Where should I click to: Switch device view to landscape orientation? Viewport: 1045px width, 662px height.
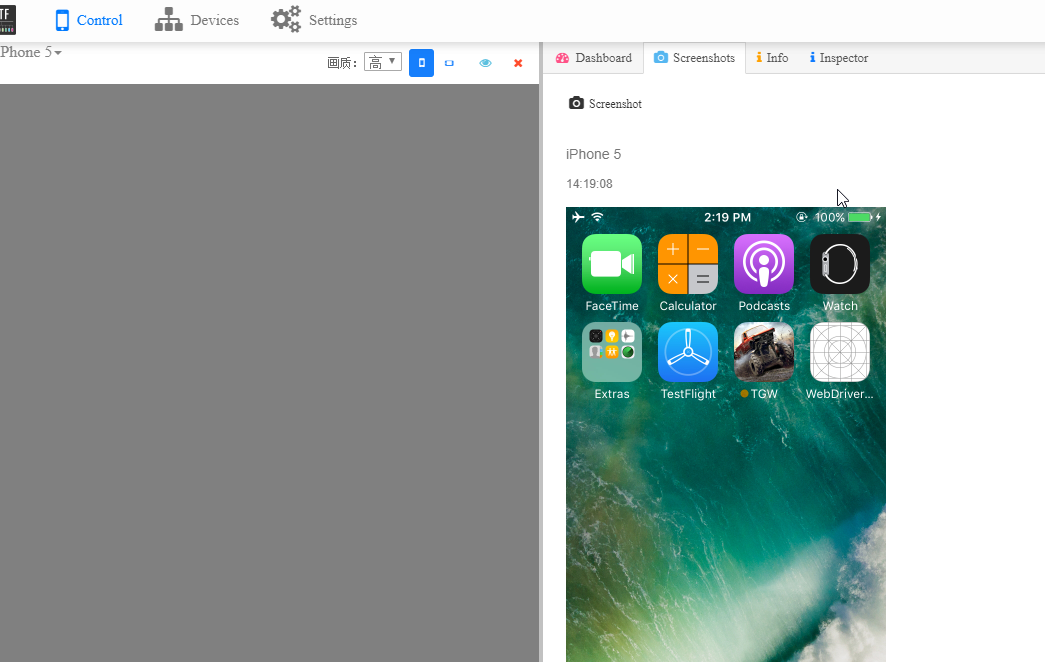point(449,63)
